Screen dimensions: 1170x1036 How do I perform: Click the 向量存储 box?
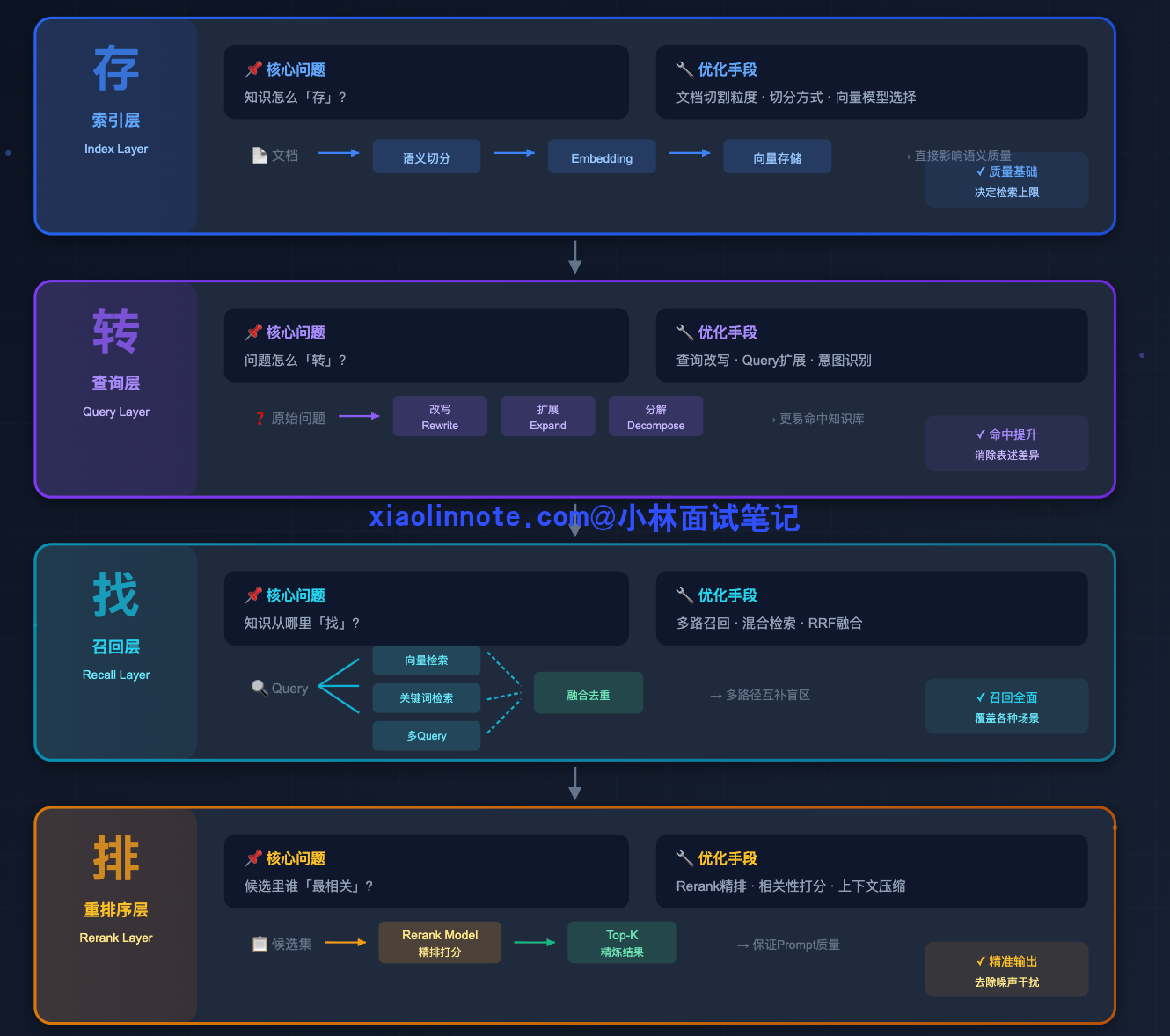coord(777,157)
